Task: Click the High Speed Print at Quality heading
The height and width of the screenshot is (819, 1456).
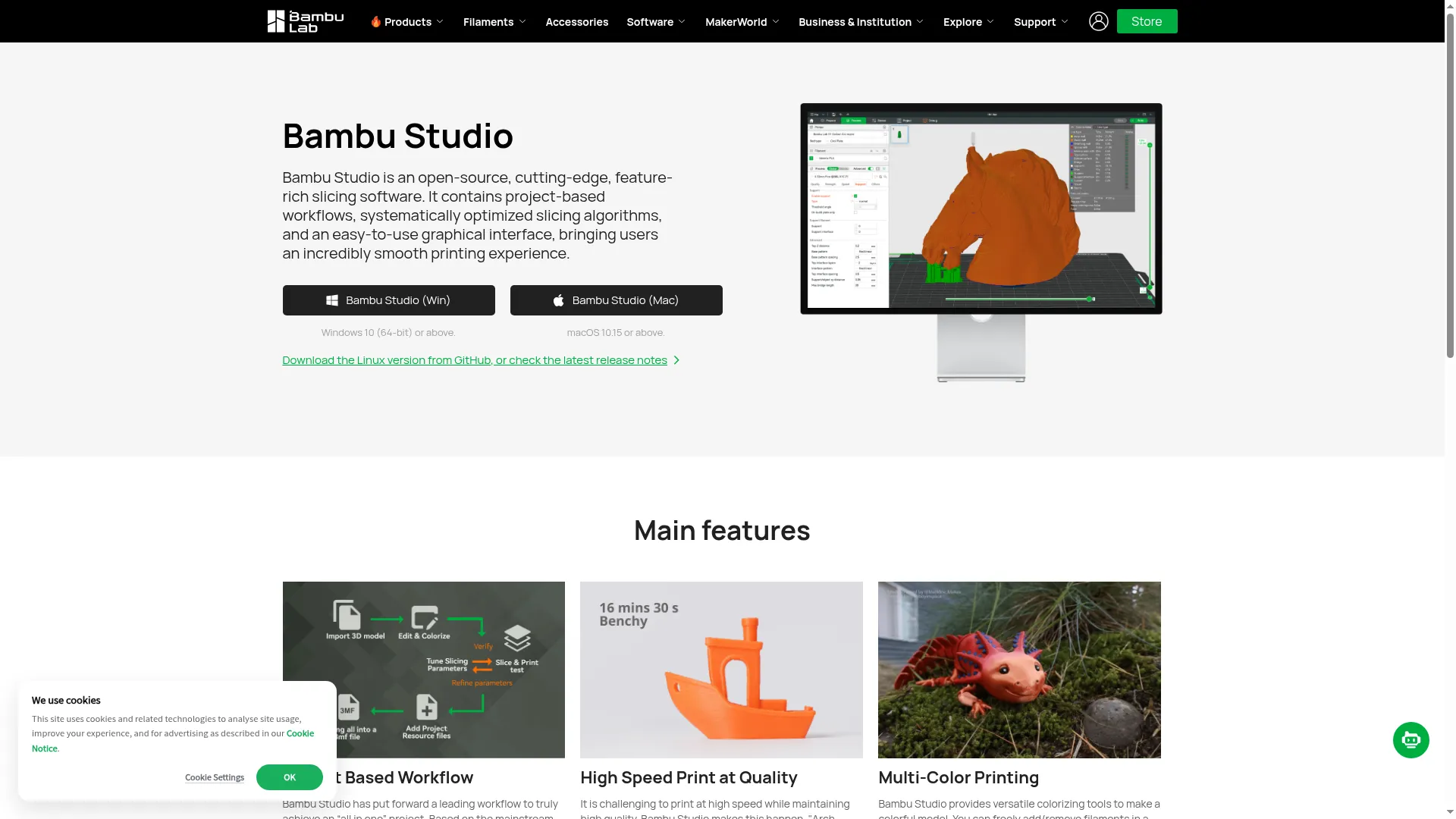Action: tap(689, 777)
